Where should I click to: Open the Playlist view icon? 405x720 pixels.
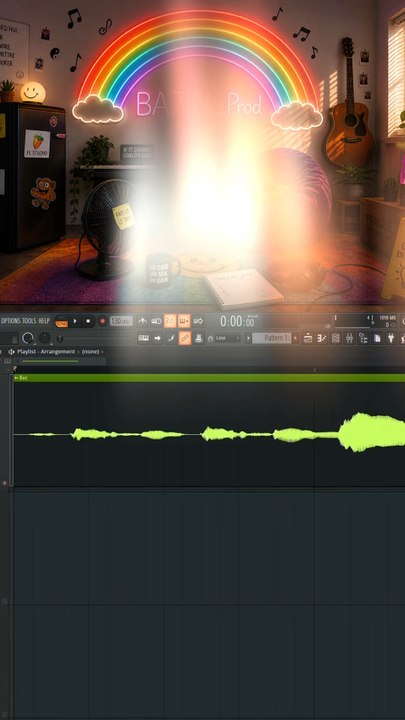[308, 338]
